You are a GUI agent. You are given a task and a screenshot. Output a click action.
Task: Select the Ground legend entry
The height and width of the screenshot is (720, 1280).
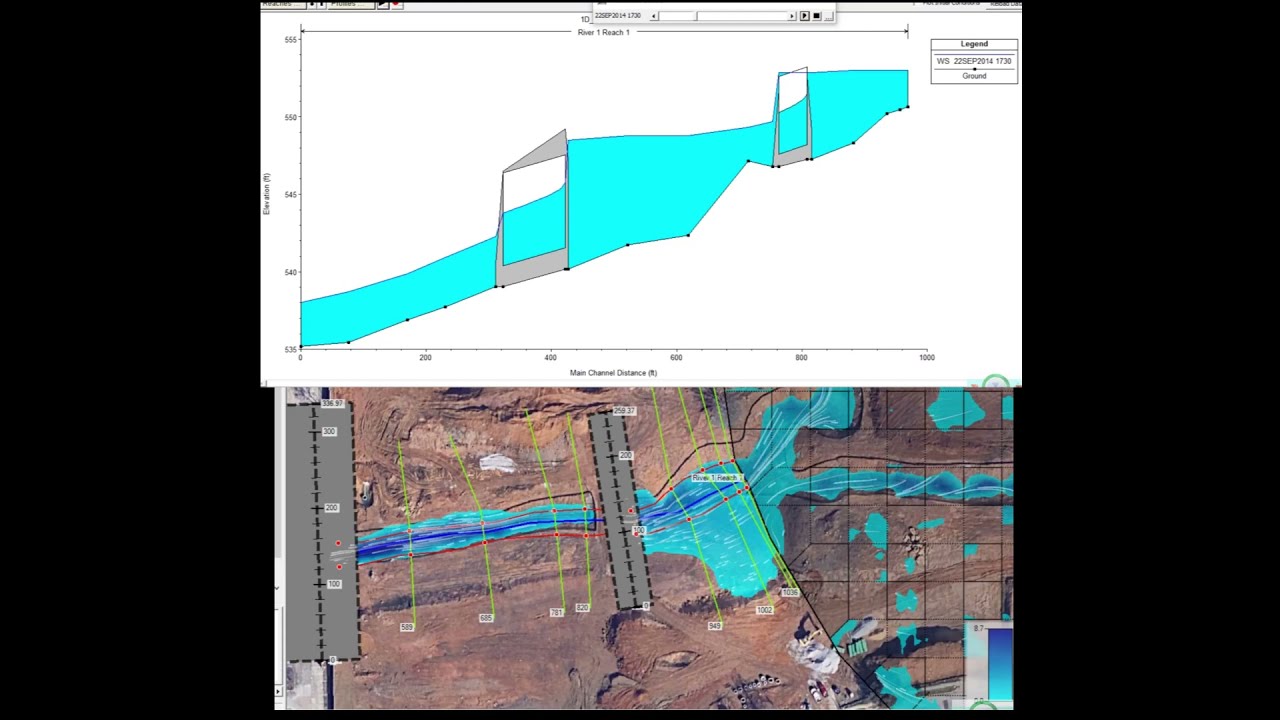tap(974, 76)
